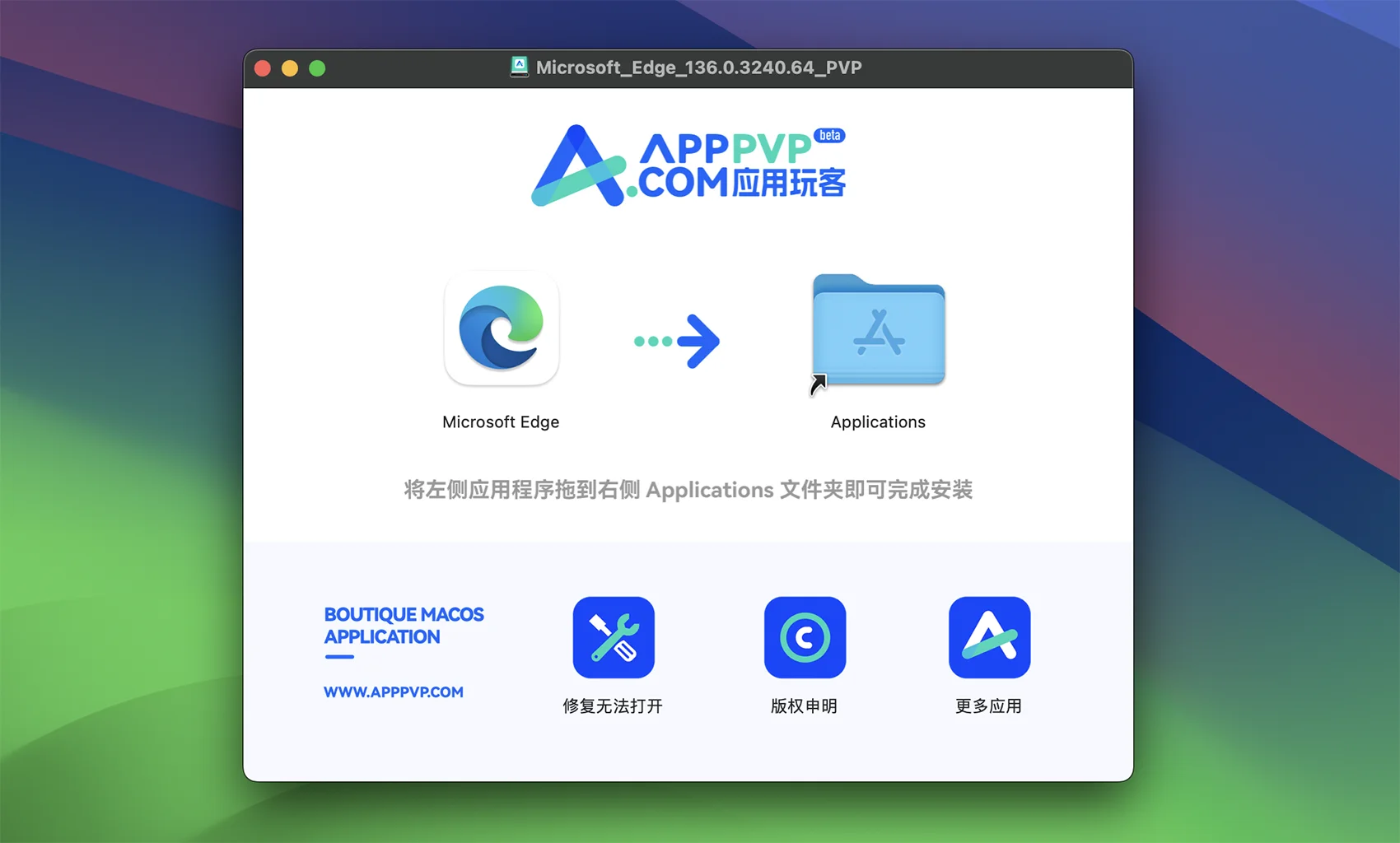Open the Applications folder shortcut
Screen dimensions: 1400x843
pyautogui.click(x=879, y=332)
